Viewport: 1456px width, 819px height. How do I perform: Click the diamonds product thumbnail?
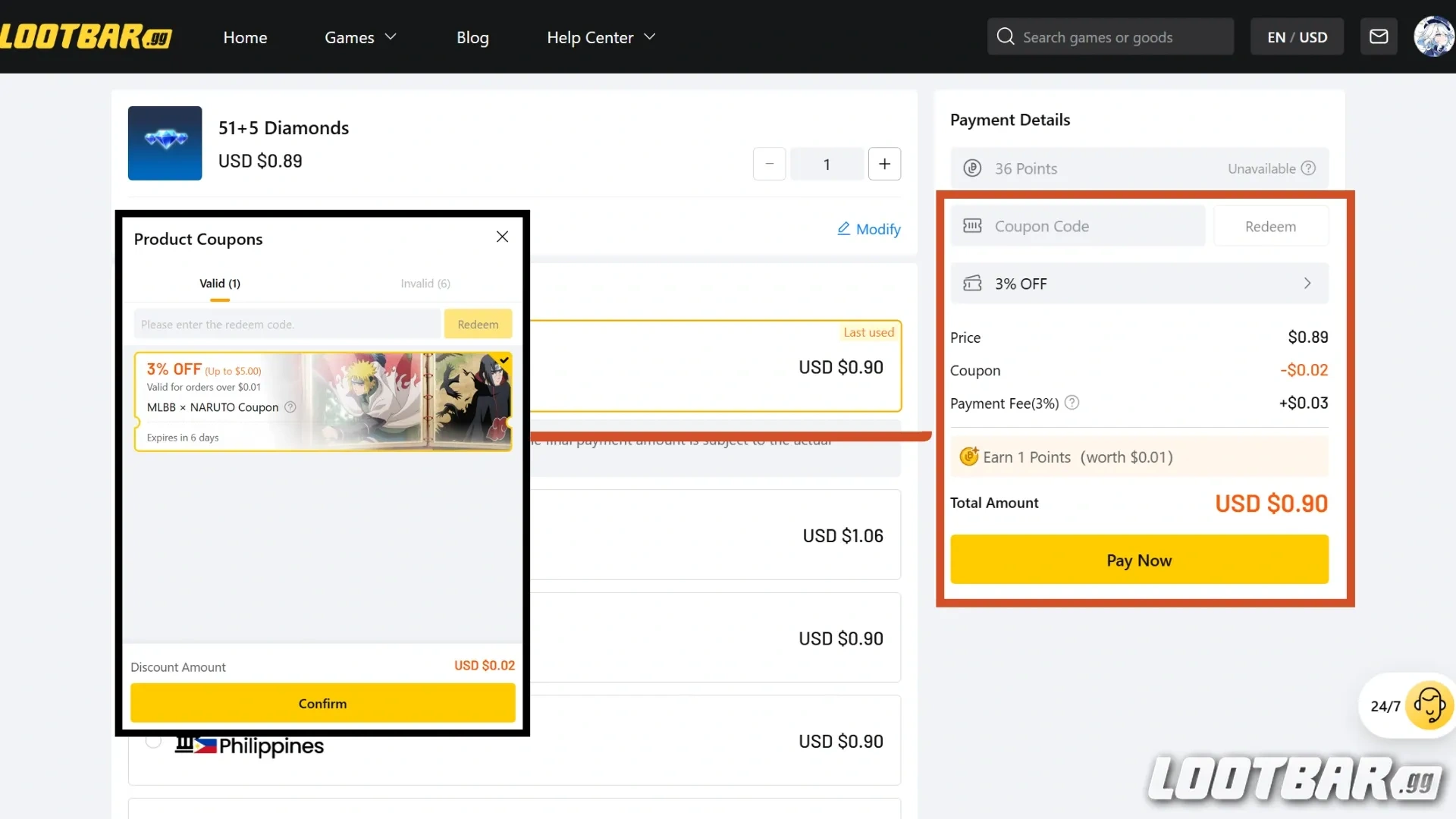(165, 143)
